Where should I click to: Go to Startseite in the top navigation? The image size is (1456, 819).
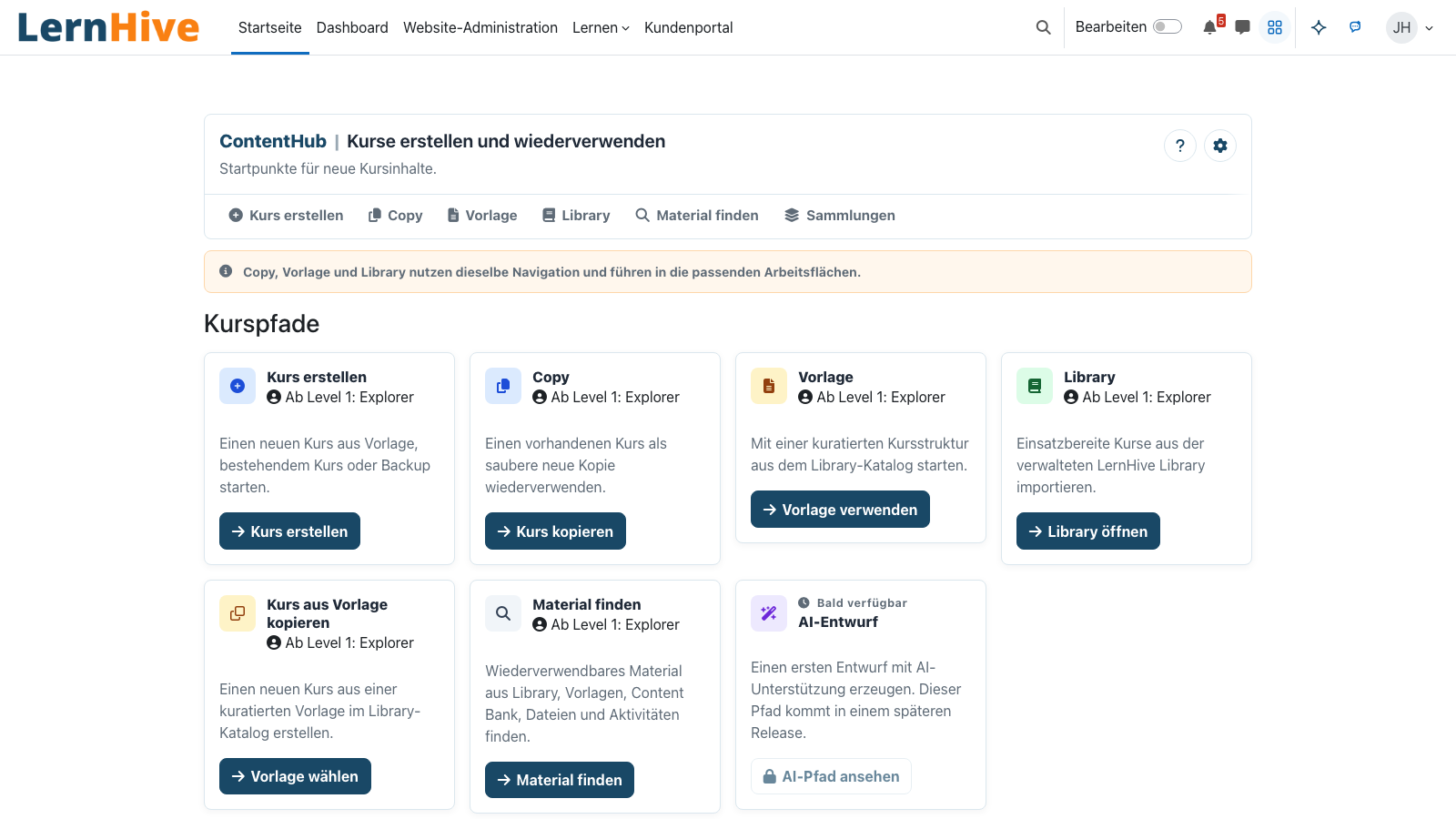tap(270, 27)
